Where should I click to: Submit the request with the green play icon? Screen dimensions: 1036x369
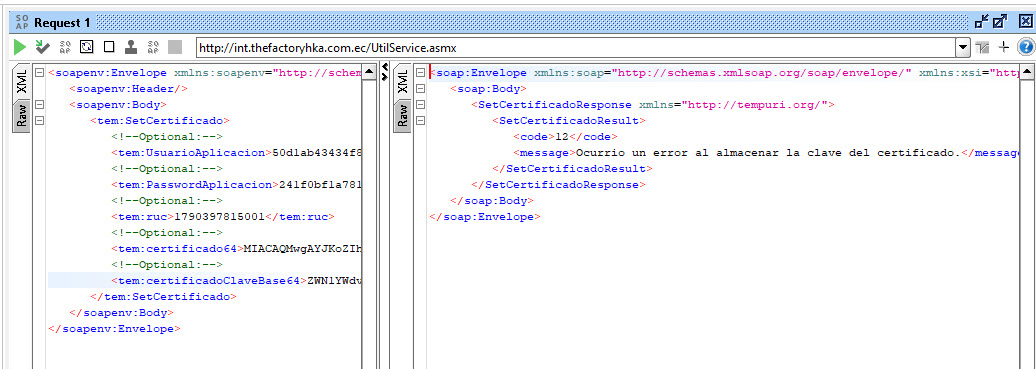(x=20, y=47)
